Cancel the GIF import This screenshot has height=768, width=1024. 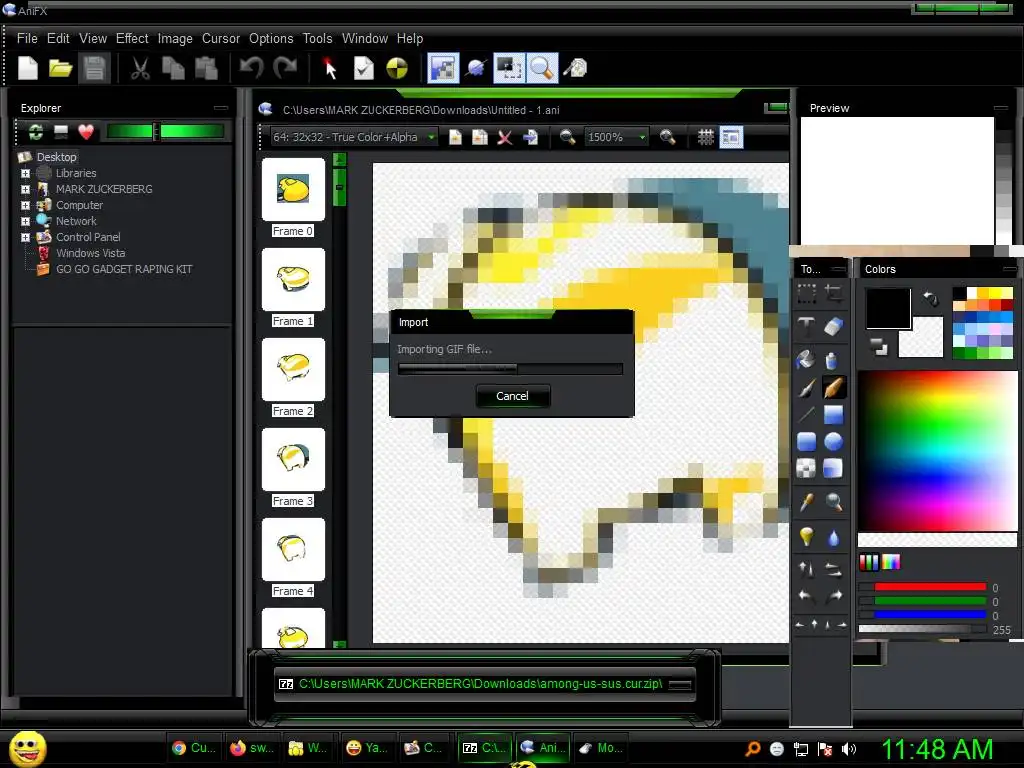coord(513,396)
